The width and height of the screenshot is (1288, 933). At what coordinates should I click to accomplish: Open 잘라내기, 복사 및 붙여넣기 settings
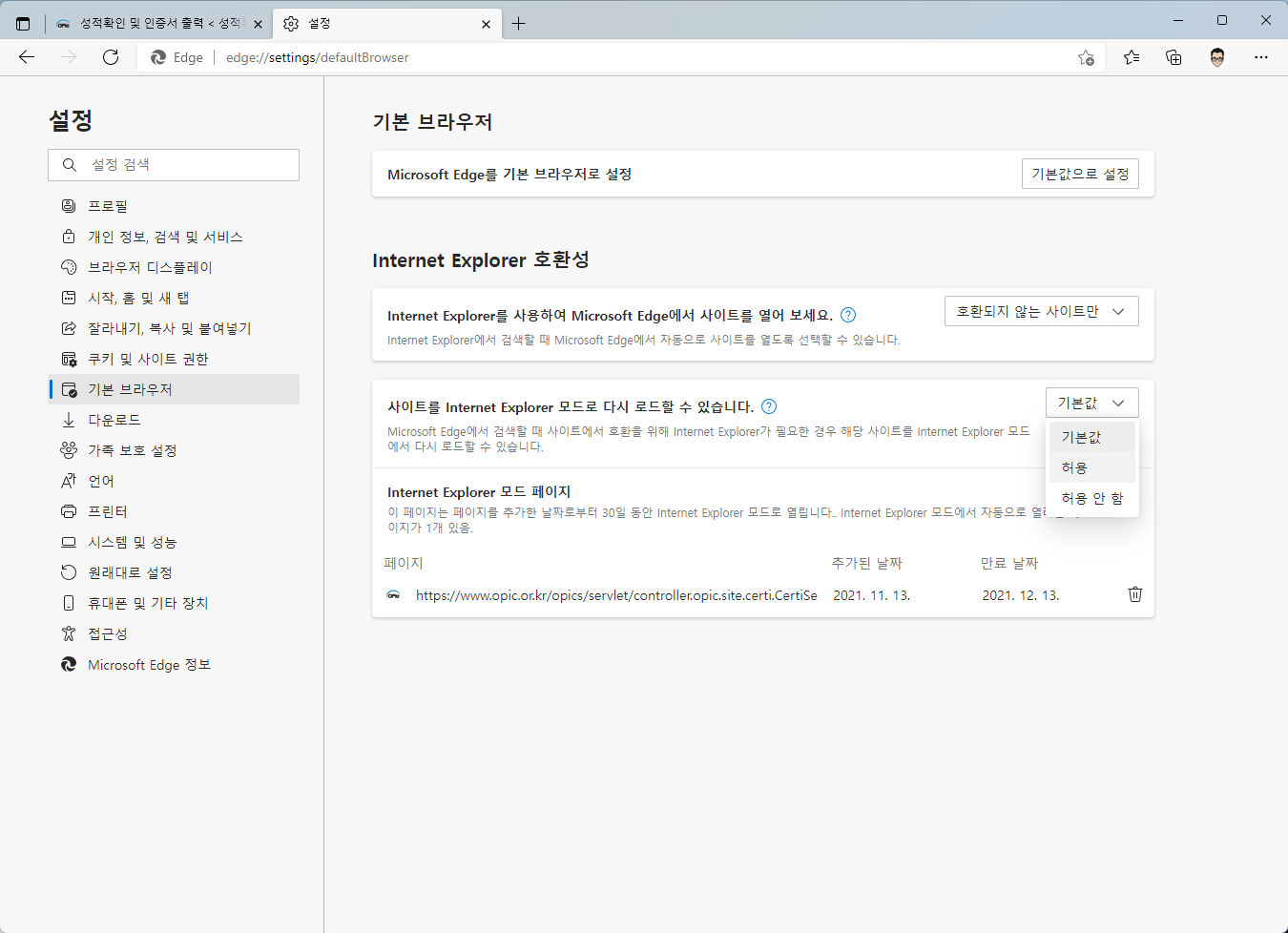(x=174, y=328)
